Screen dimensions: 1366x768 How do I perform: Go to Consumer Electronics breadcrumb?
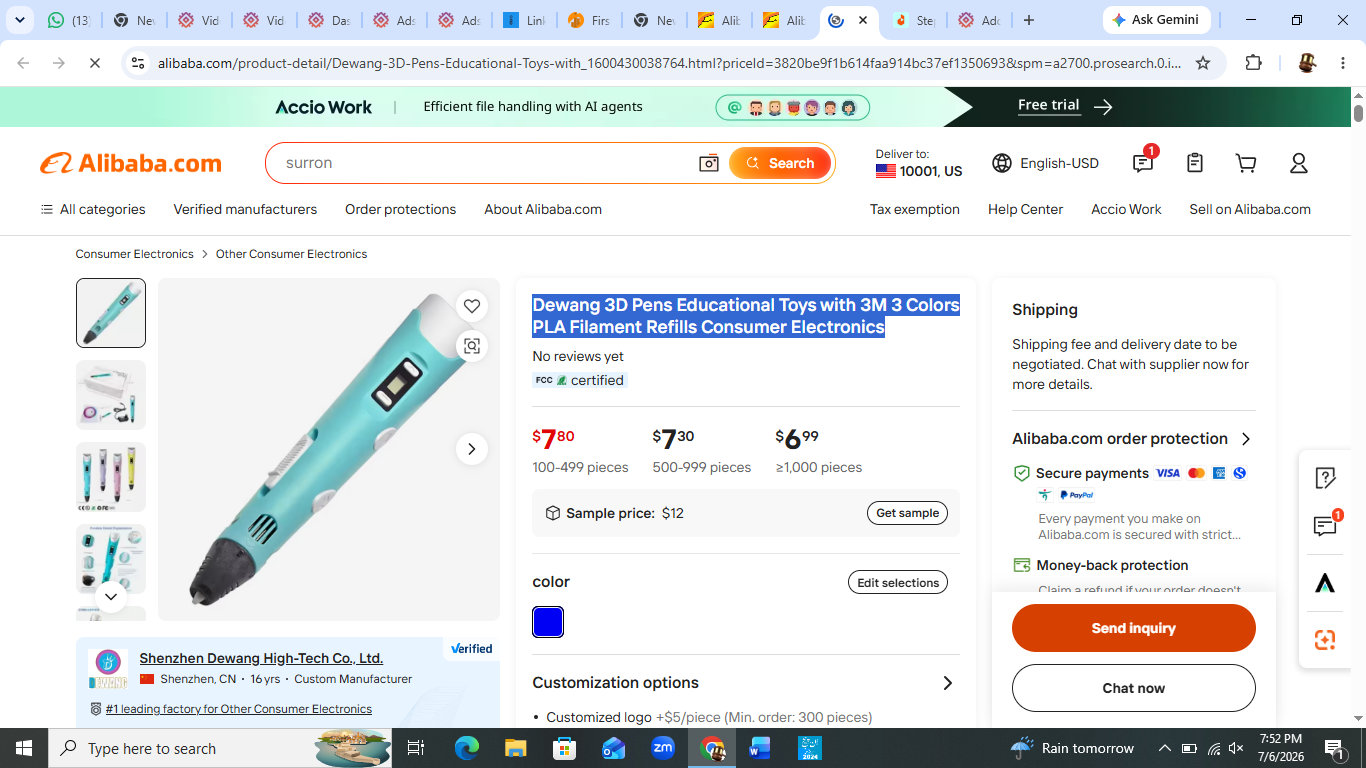[x=134, y=254]
